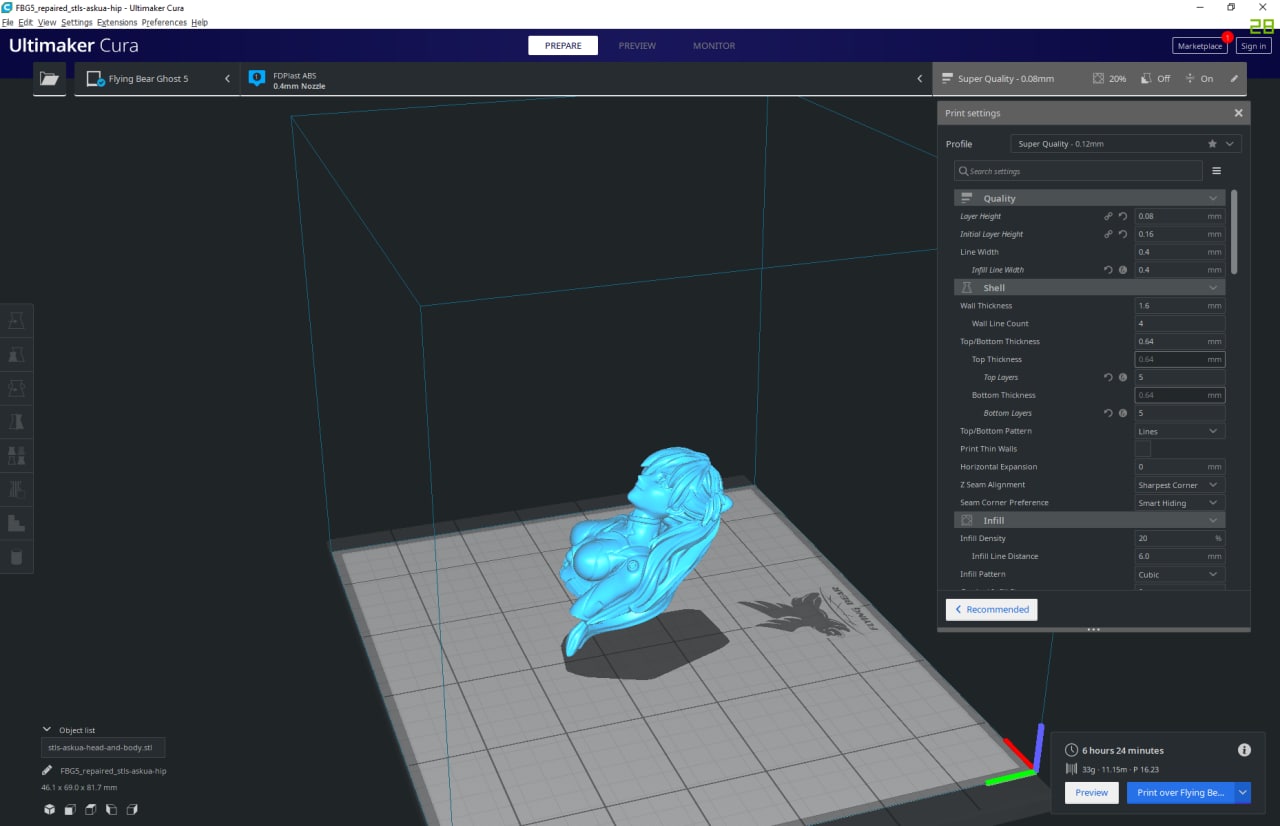The width and height of the screenshot is (1280, 826).
Task: Open file using the folder icon
Action: [x=49, y=78]
